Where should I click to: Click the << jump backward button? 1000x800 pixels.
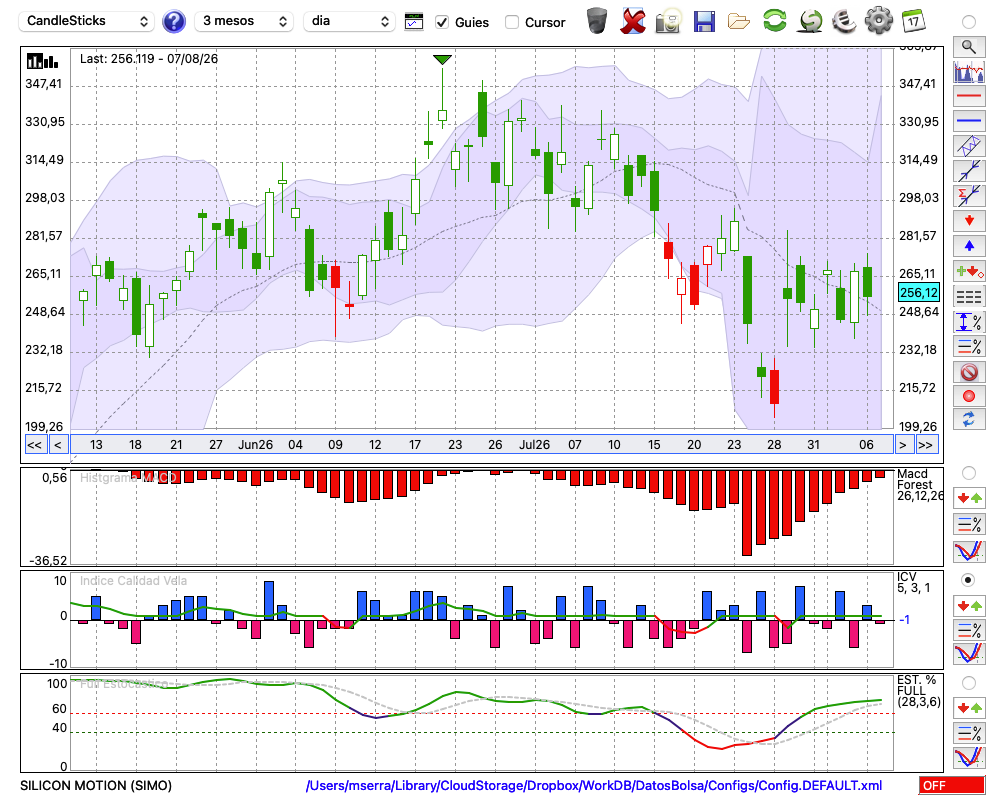(35, 445)
